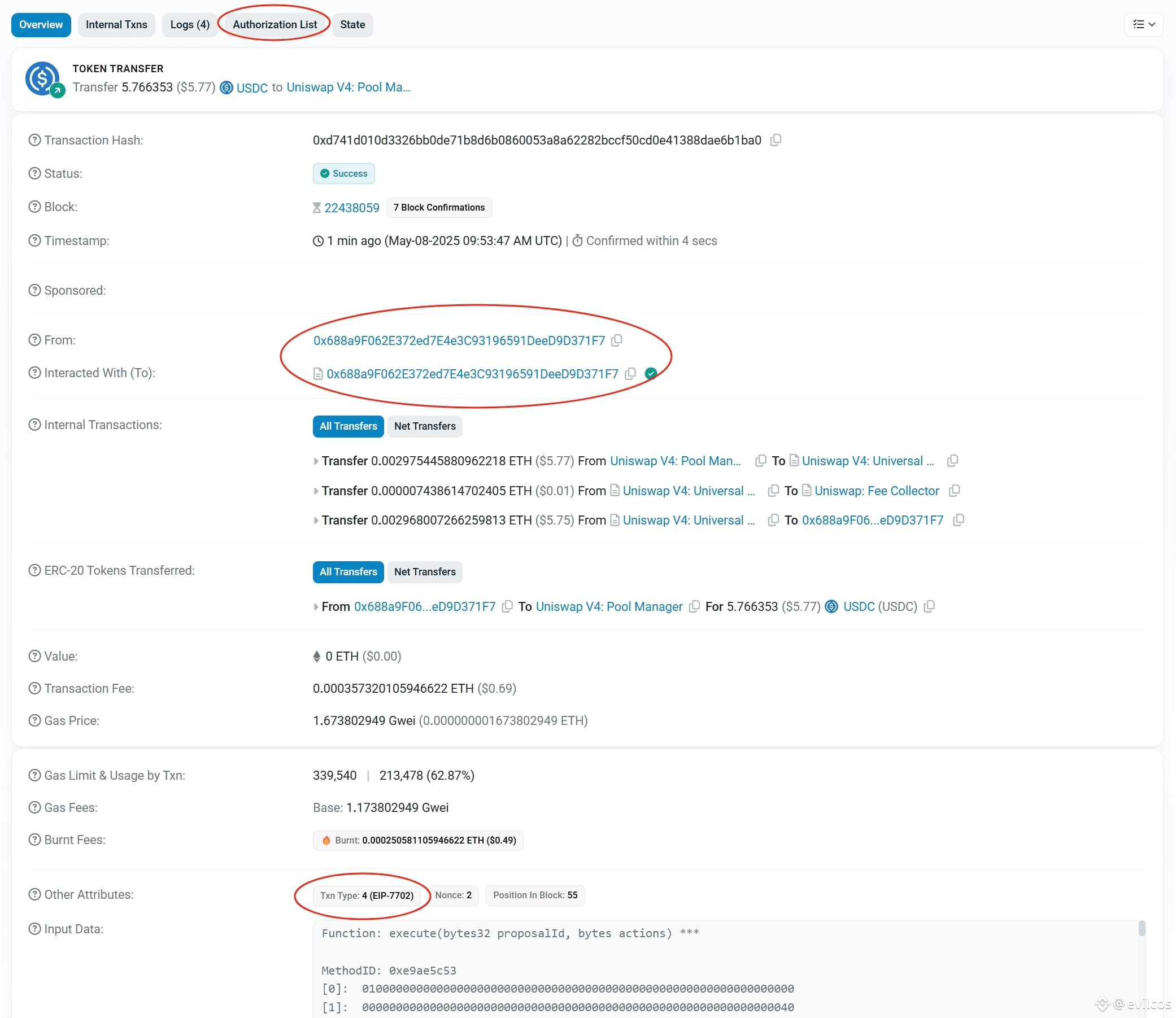This screenshot has height=1018, width=1176.
Task: Open the Uniswap: Fee Collector link
Action: pos(877,491)
